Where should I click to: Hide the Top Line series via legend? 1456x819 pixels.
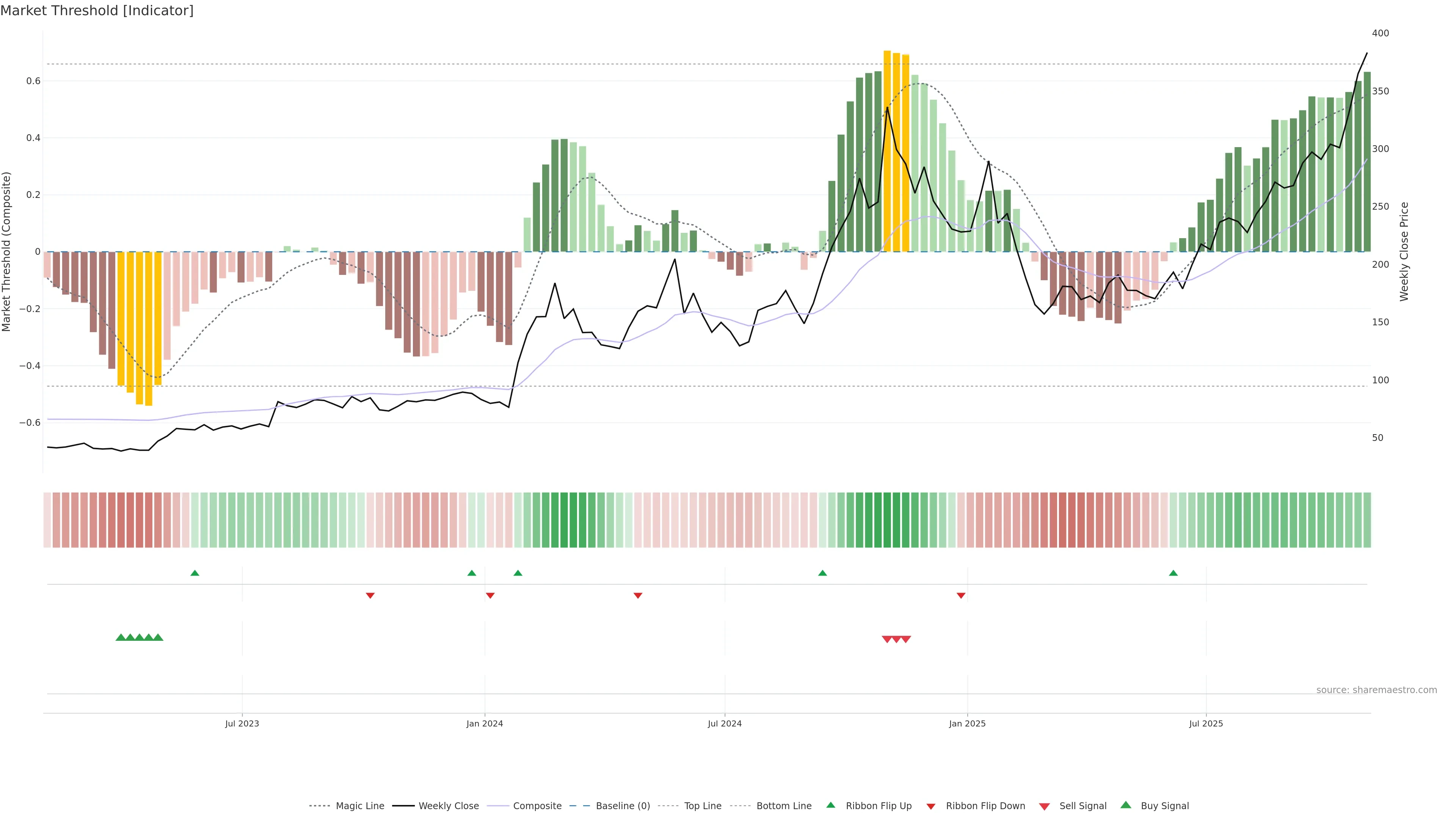tap(703, 806)
